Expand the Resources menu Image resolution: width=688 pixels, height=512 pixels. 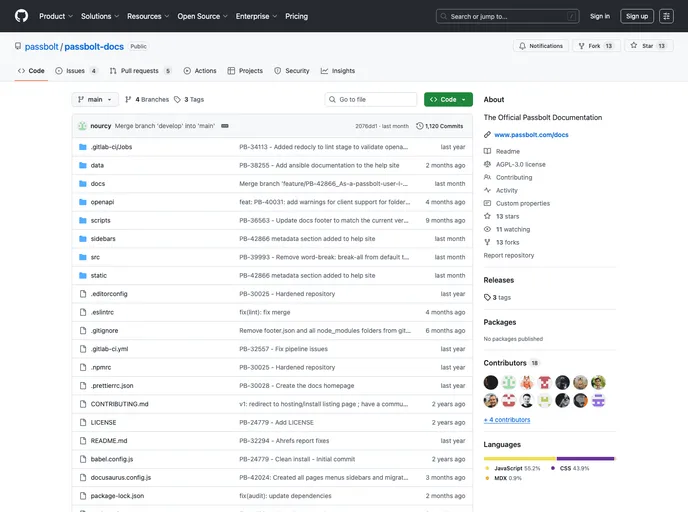pos(148,16)
